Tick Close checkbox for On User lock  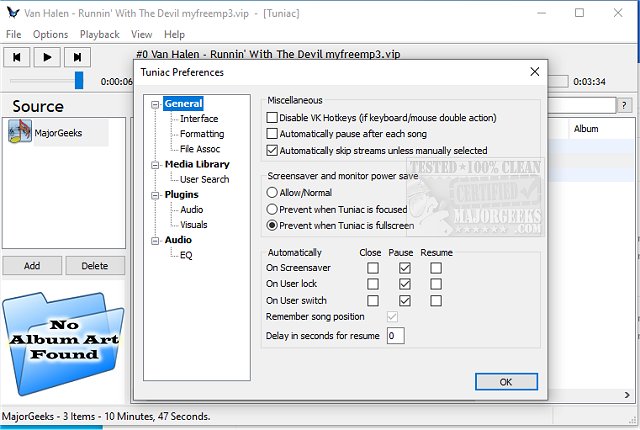[373, 284]
